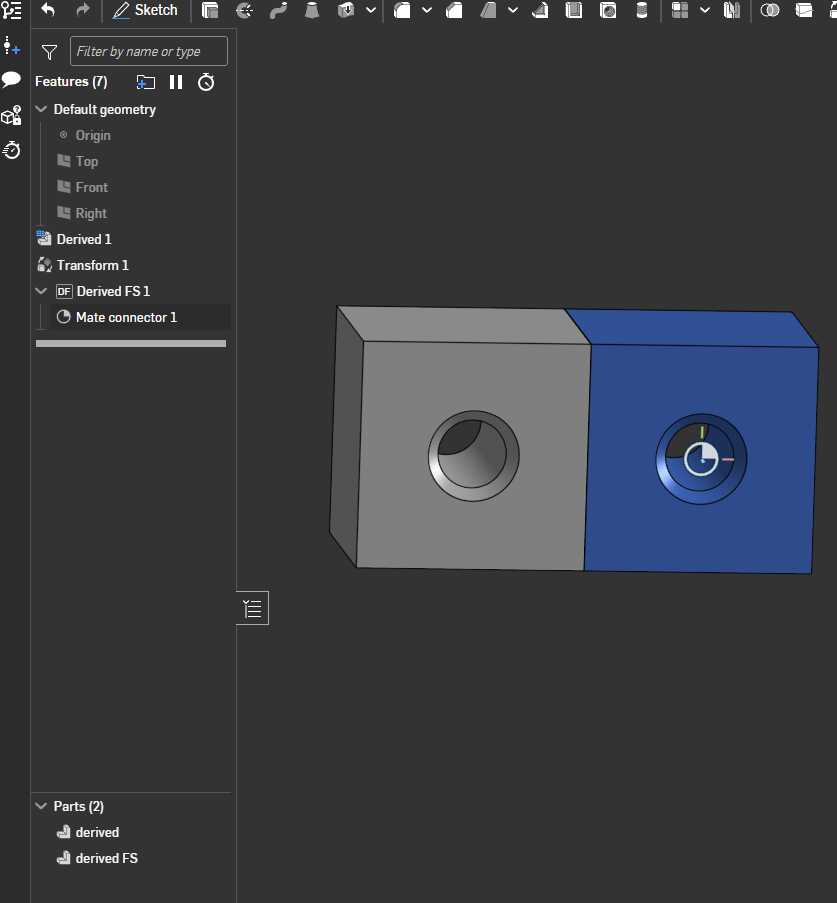The height and width of the screenshot is (903, 837).
Task: Start a new Sketch
Action: (145, 10)
